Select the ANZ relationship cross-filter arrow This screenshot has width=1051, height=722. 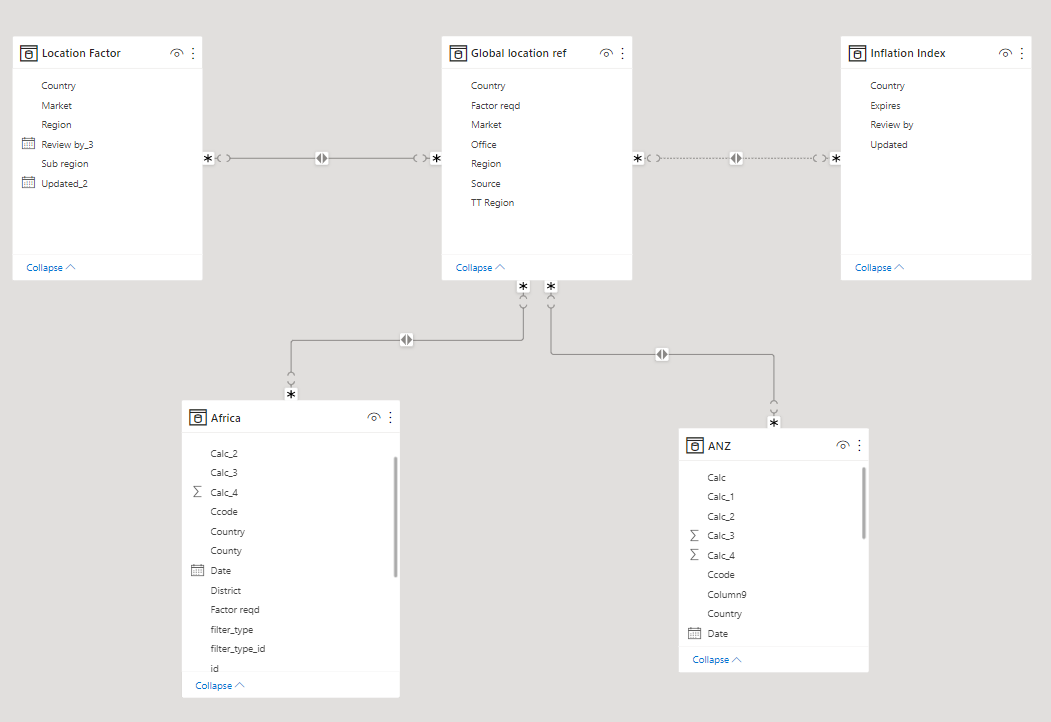tap(662, 354)
